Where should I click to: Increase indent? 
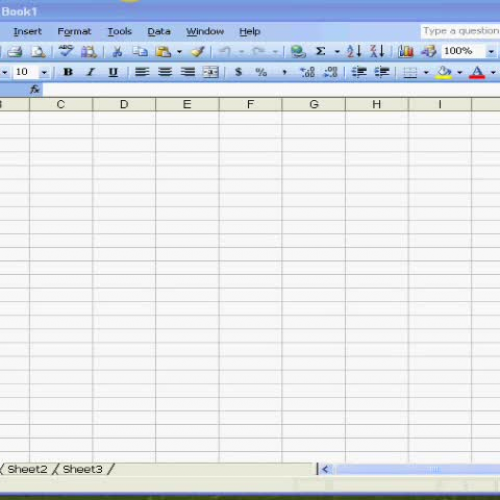tap(382, 72)
